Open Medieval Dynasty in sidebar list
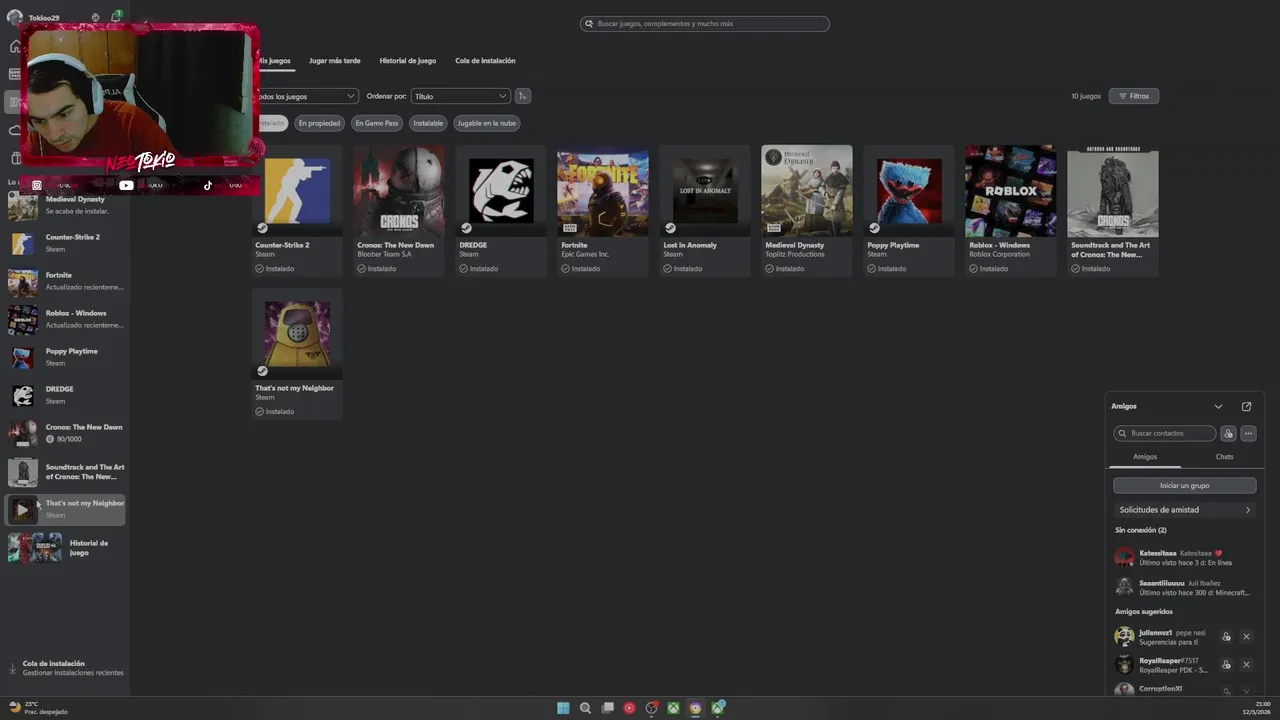1280x720 pixels. coord(66,205)
